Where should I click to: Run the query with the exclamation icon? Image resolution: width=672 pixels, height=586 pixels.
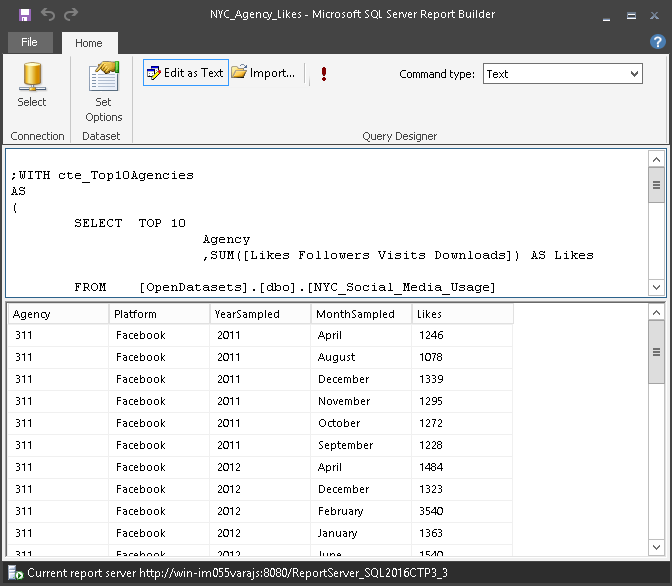(x=324, y=74)
